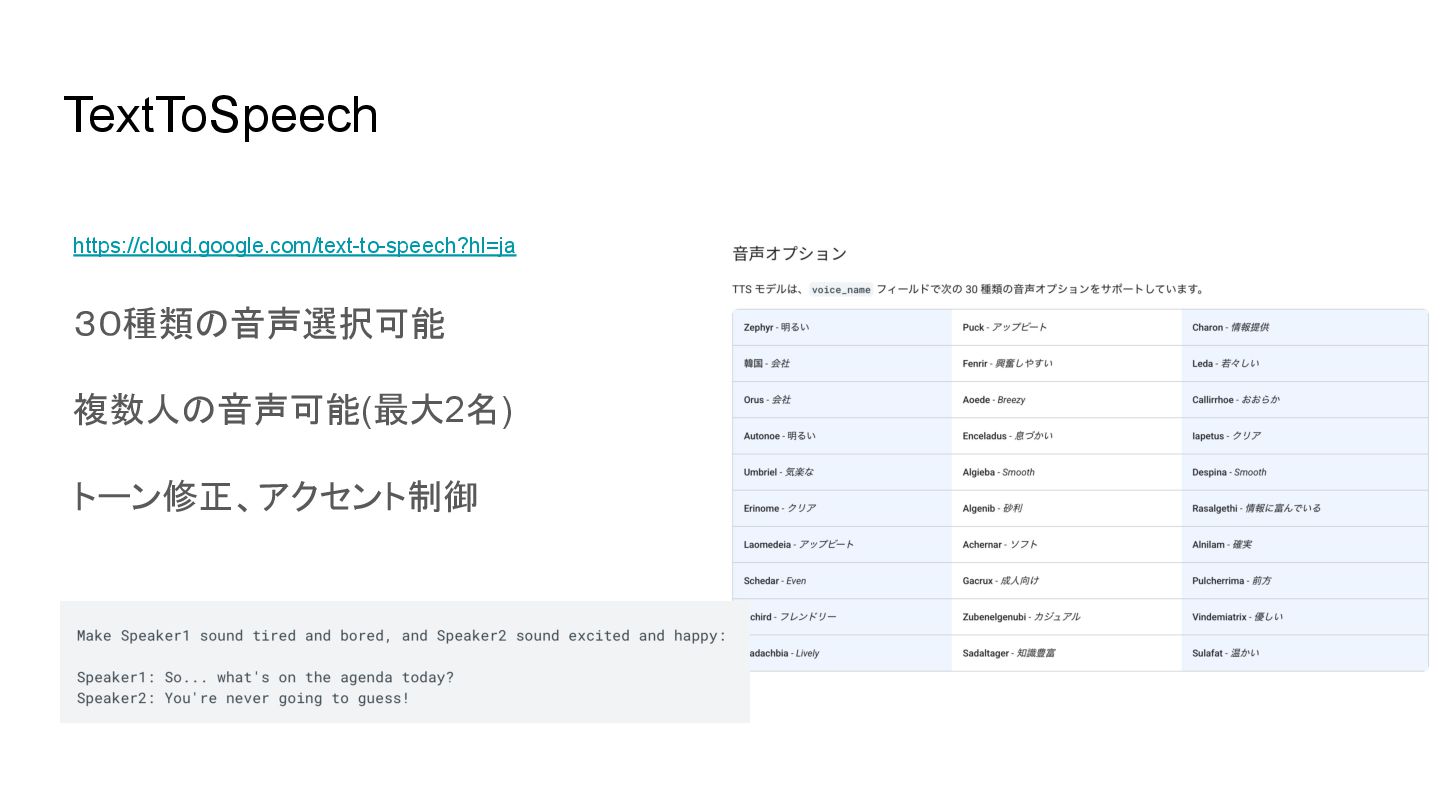Click the '音声オプション' heading
The image size is (1440, 810).
tap(790, 254)
